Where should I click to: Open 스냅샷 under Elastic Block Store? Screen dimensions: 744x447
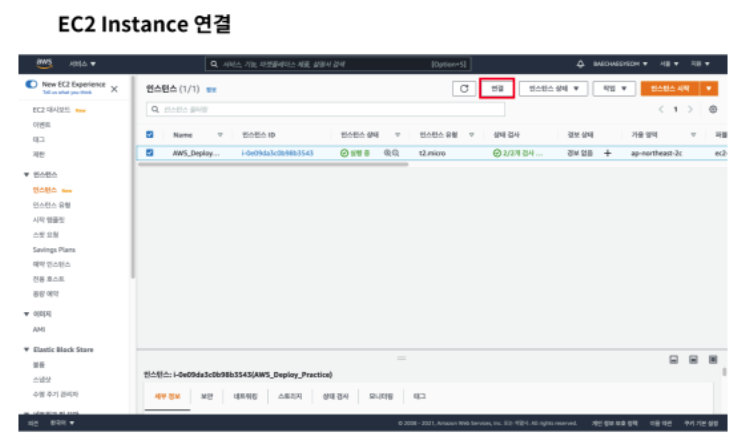click(42, 380)
